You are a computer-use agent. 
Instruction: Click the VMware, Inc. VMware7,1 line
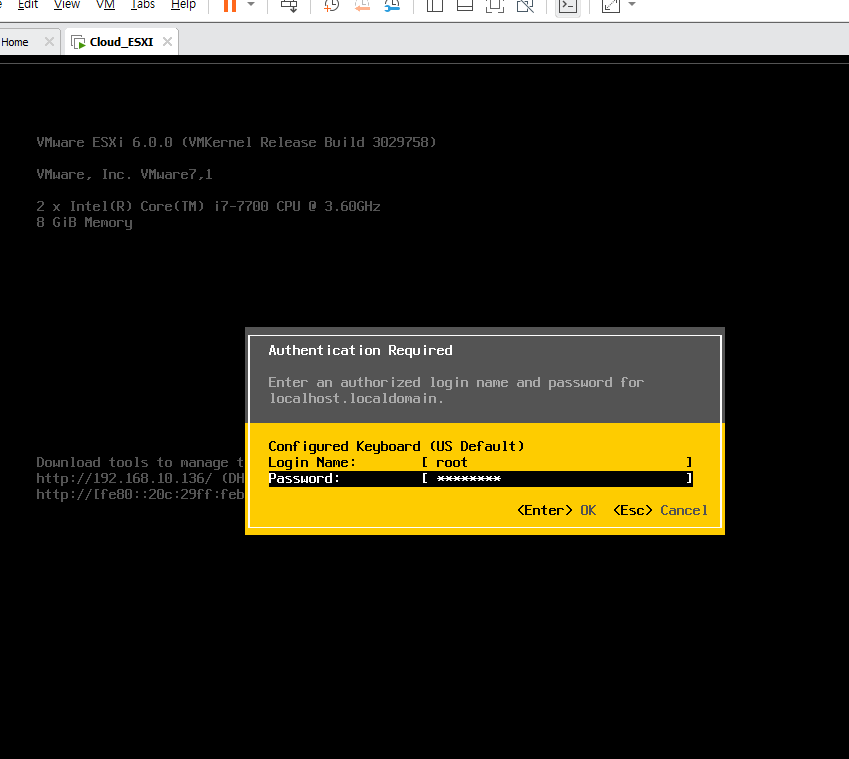(x=125, y=174)
